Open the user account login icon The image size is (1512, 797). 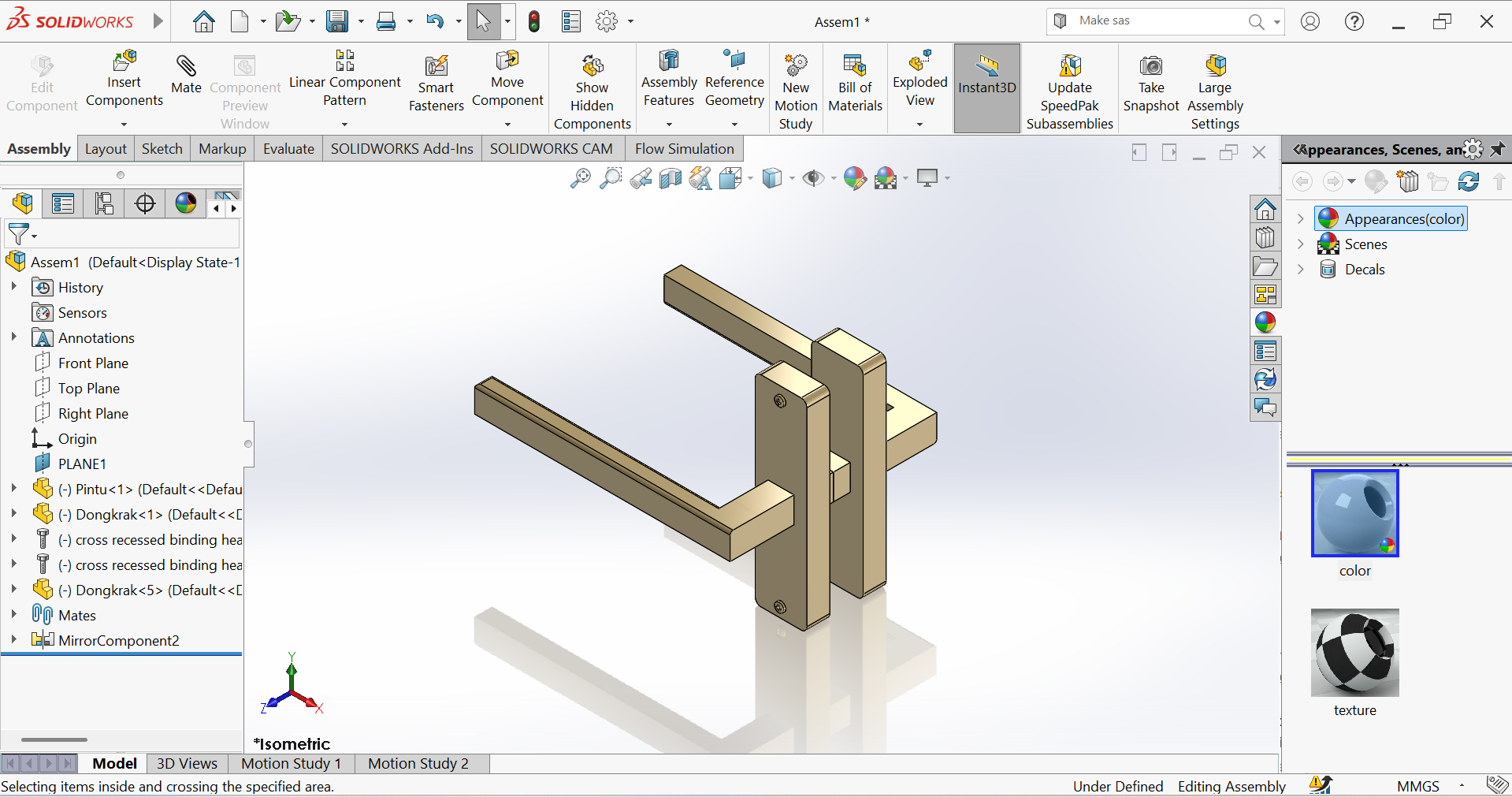[1310, 21]
